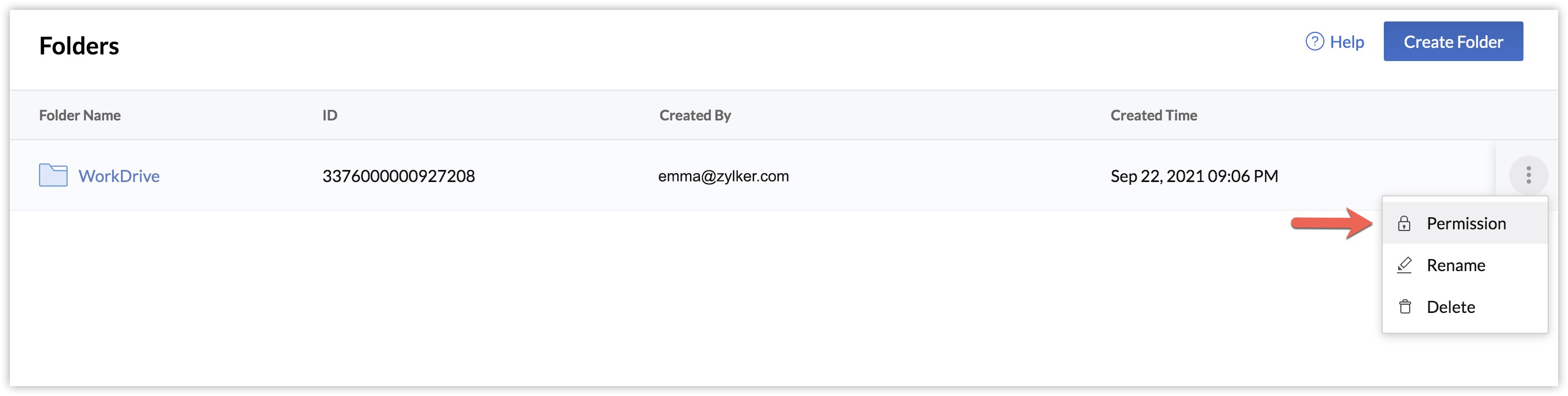Click the emma@zylker.com creator cell
This screenshot has height=396, width=1568.
coord(722,176)
